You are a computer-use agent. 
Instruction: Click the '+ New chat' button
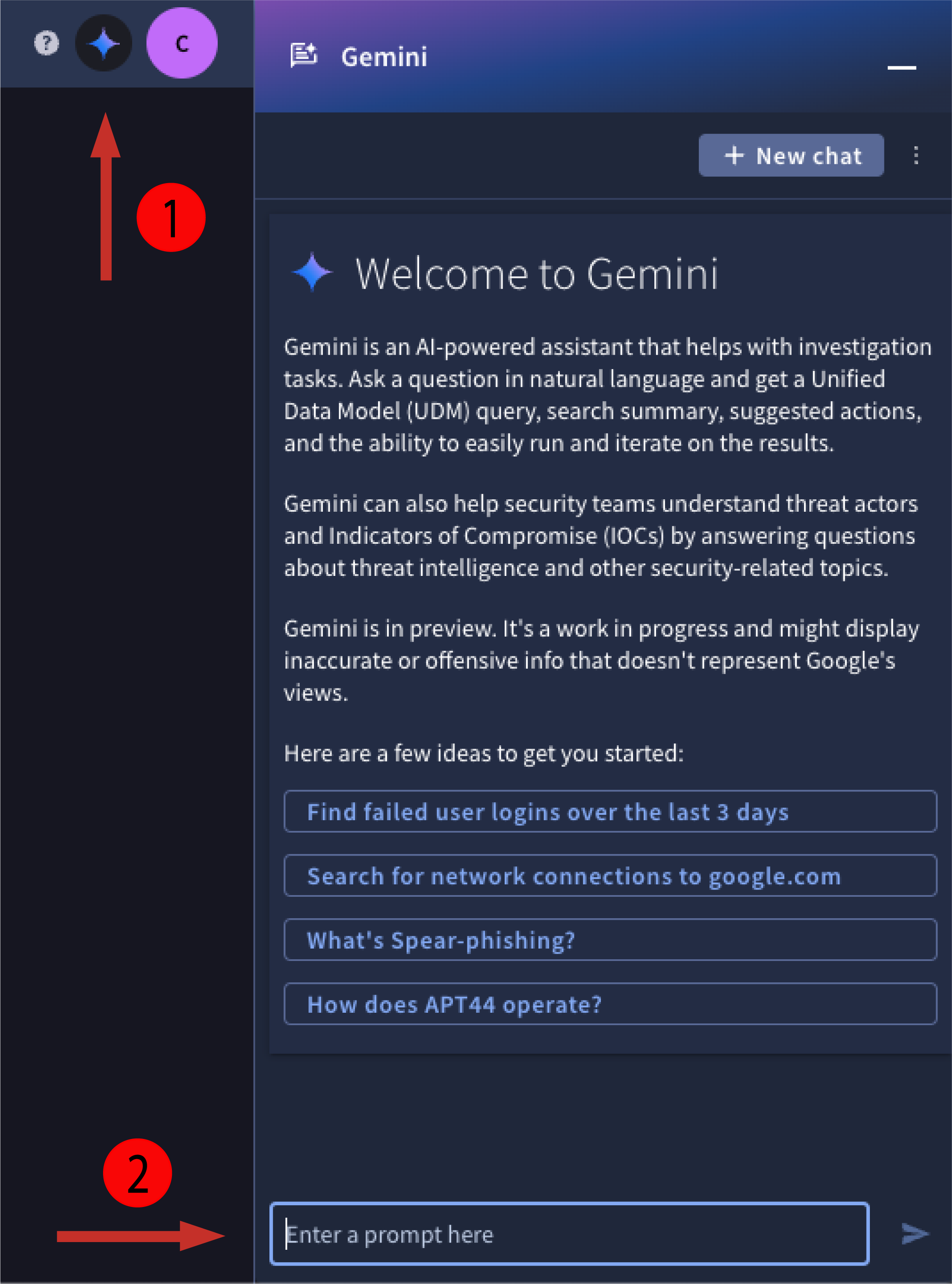791,155
